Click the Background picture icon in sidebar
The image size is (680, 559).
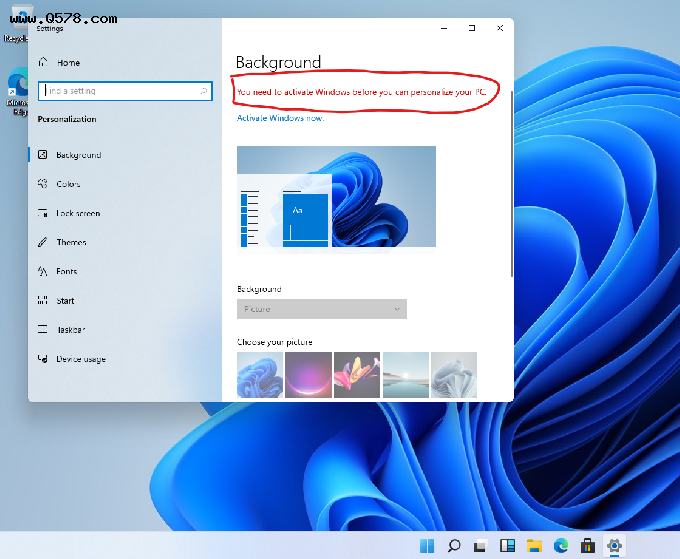42,155
